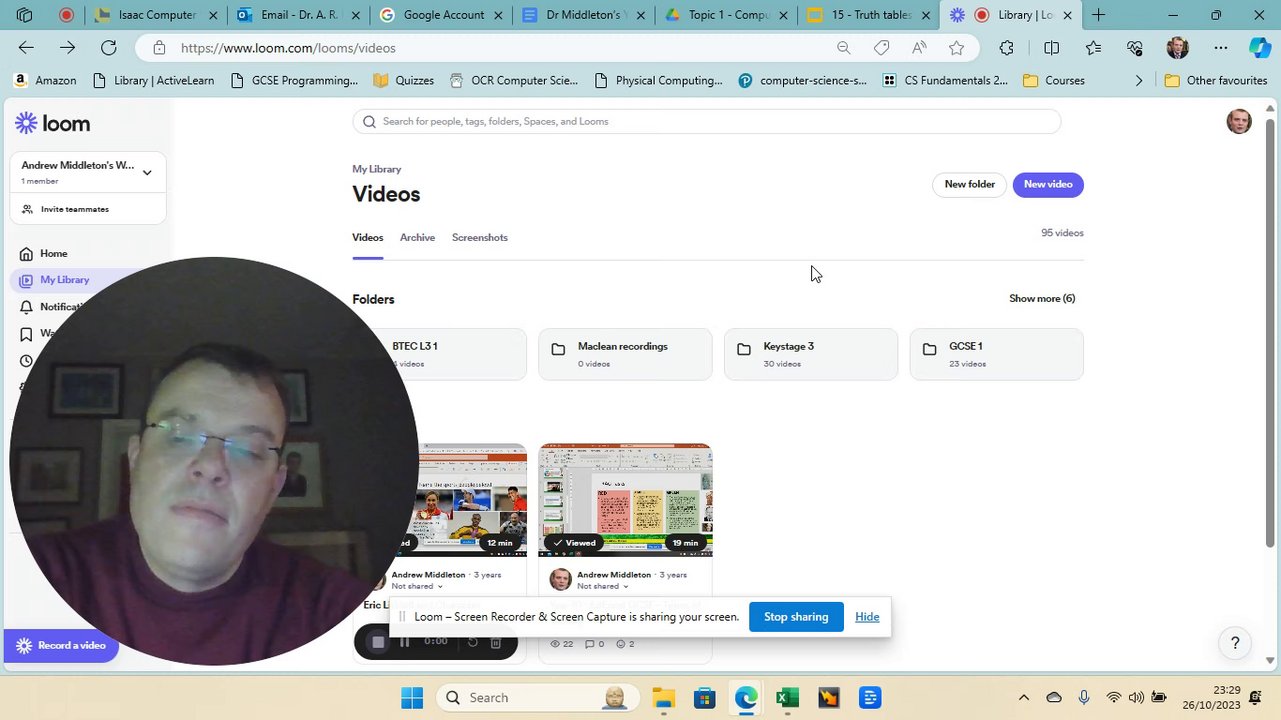Image resolution: width=1281 pixels, height=720 pixels.
Task: Click the browser forward arrow
Action: point(67,48)
